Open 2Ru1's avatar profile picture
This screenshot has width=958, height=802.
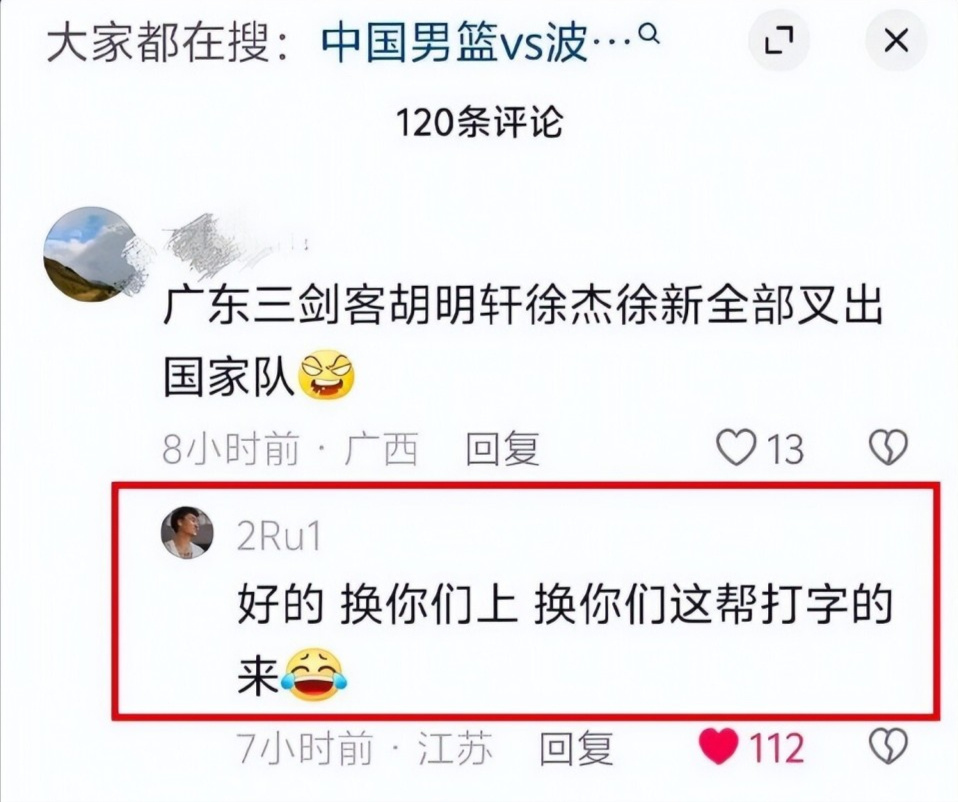(x=188, y=533)
